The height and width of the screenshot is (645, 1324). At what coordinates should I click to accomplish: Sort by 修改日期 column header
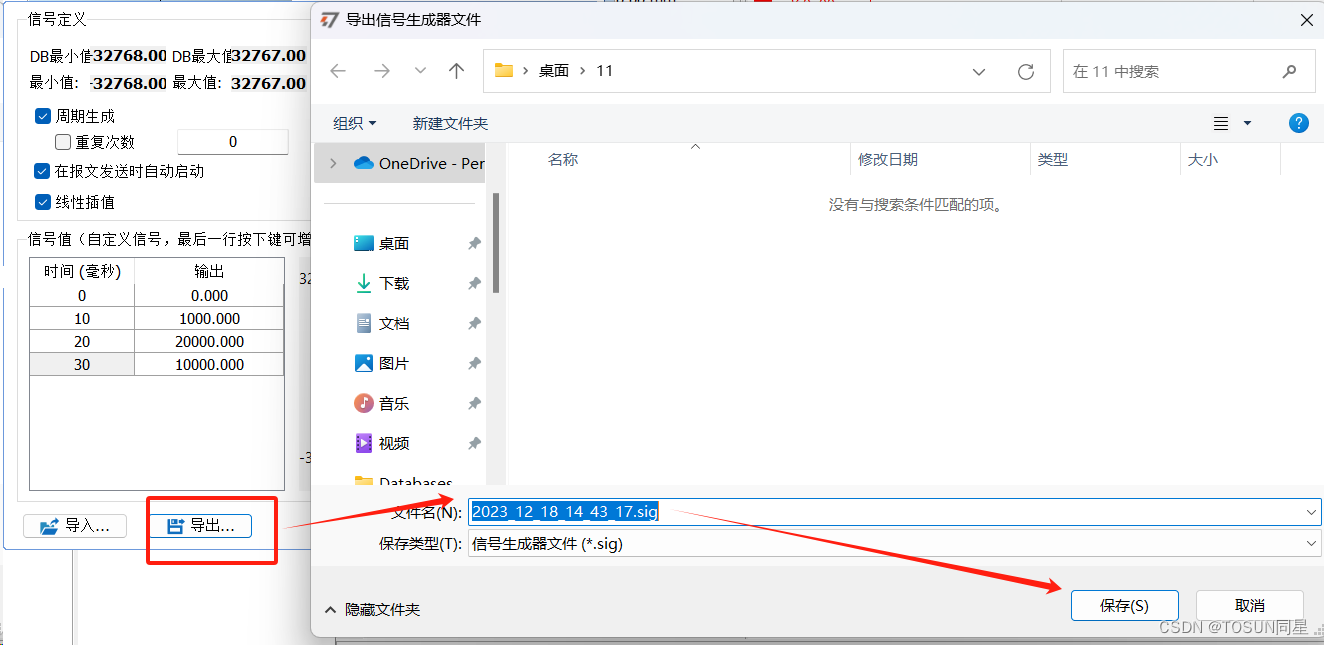(x=888, y=159)
